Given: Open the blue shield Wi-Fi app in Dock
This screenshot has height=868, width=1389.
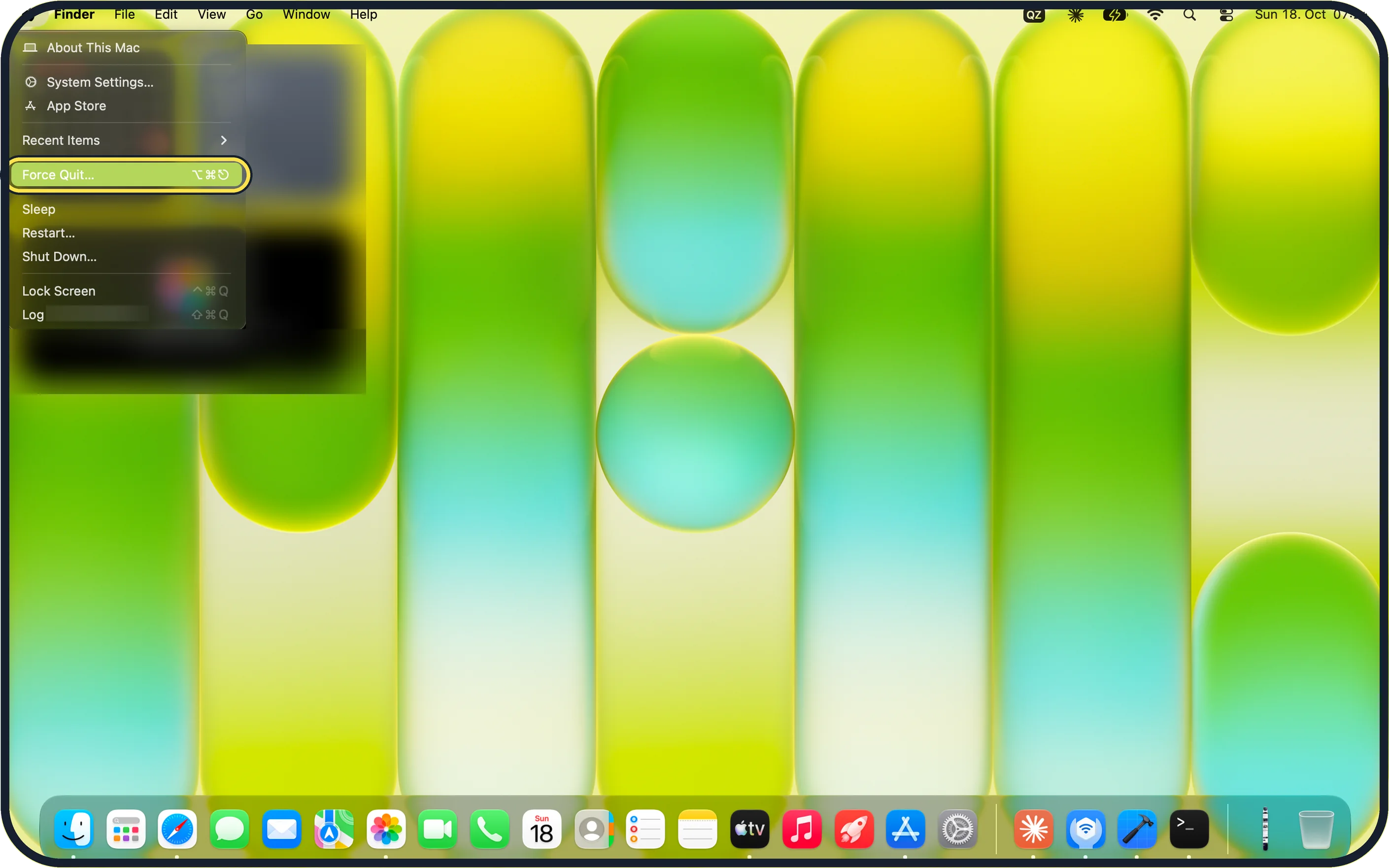Looking at the screenshot, I should (x=1085, y=829).
